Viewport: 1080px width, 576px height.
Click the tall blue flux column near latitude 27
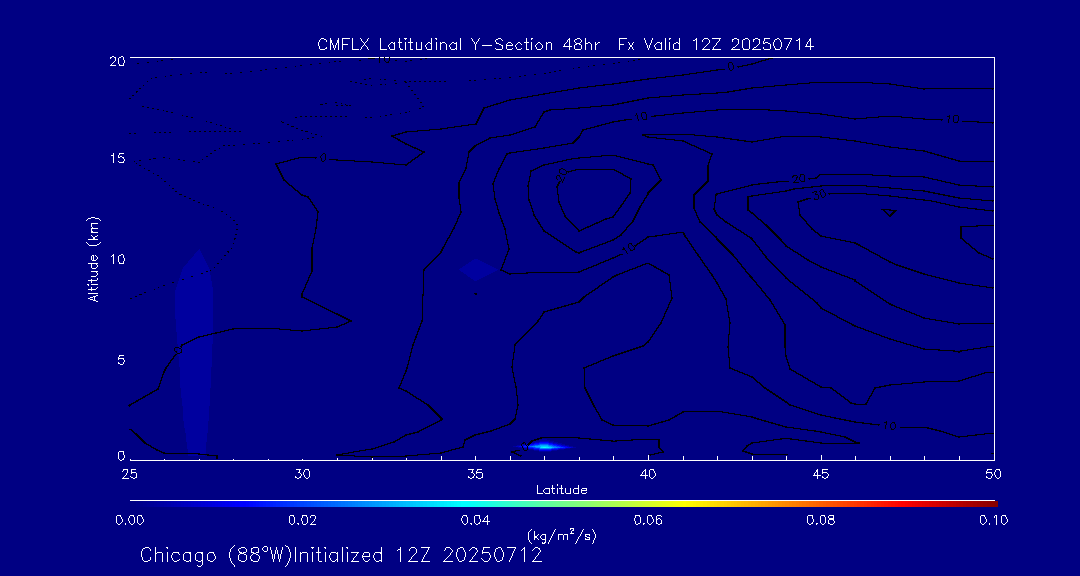pyautogui.click(x=194, y=353)
